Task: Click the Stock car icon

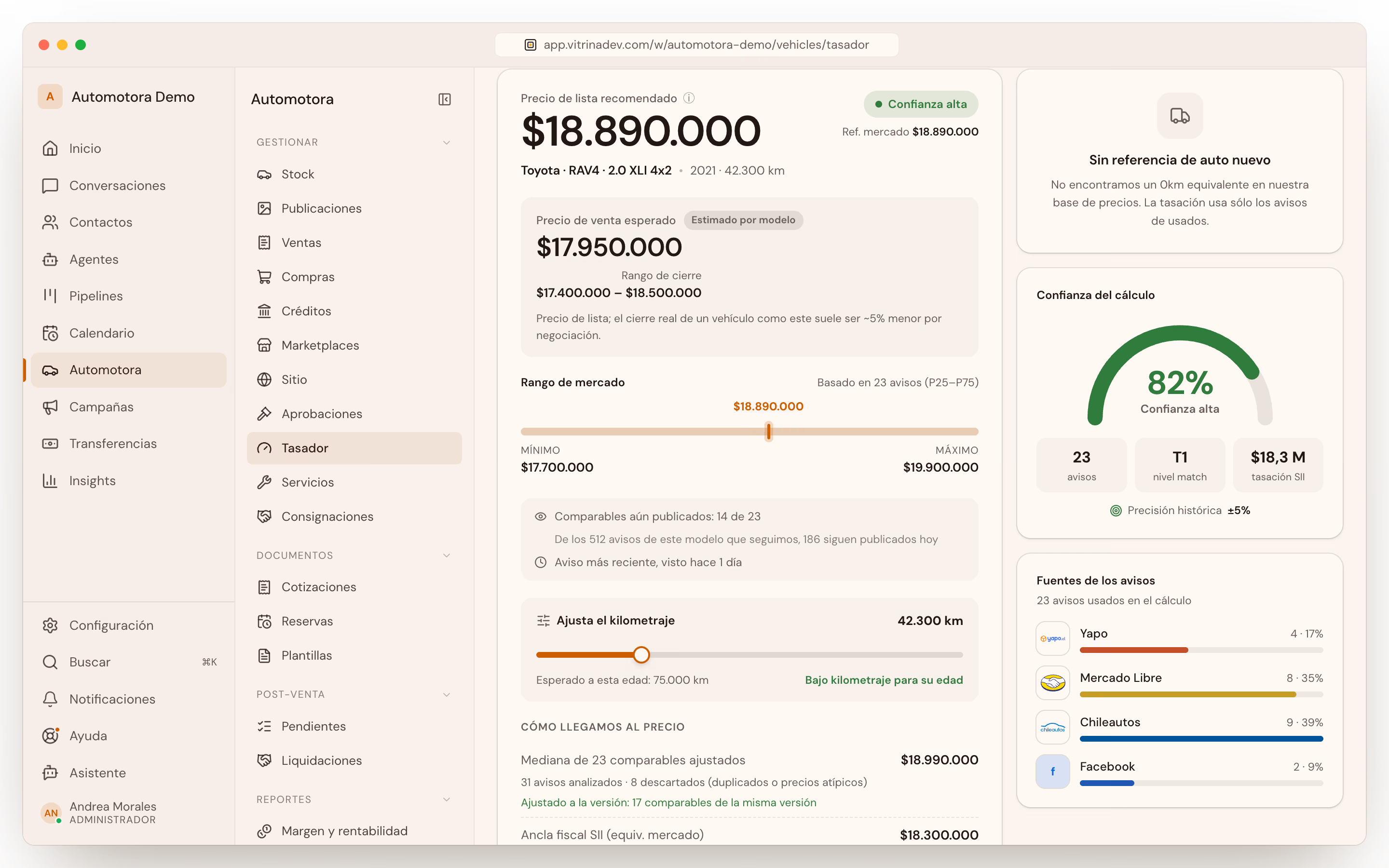Action: point(264,174)
